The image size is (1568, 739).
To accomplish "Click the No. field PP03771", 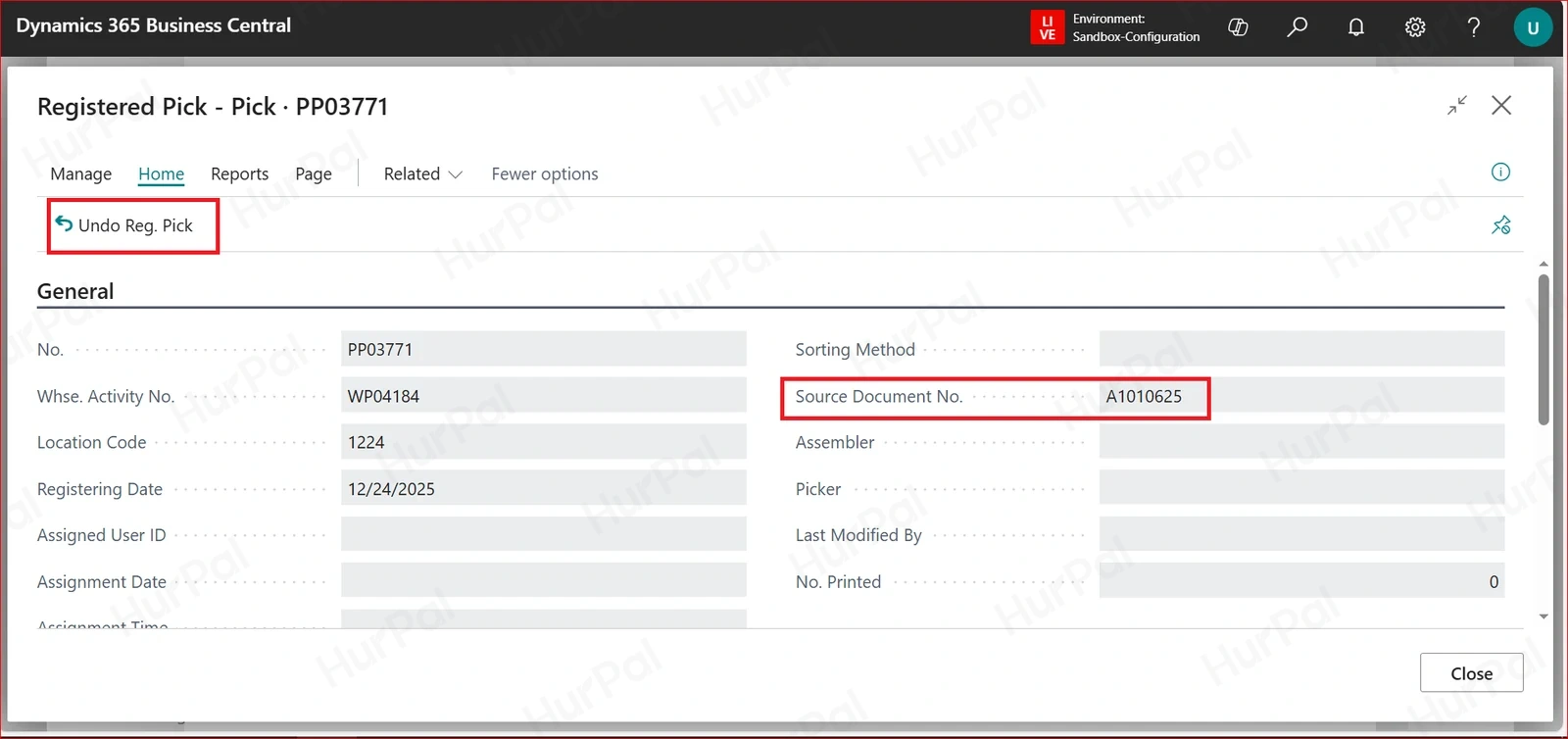I will pos(543,349).
